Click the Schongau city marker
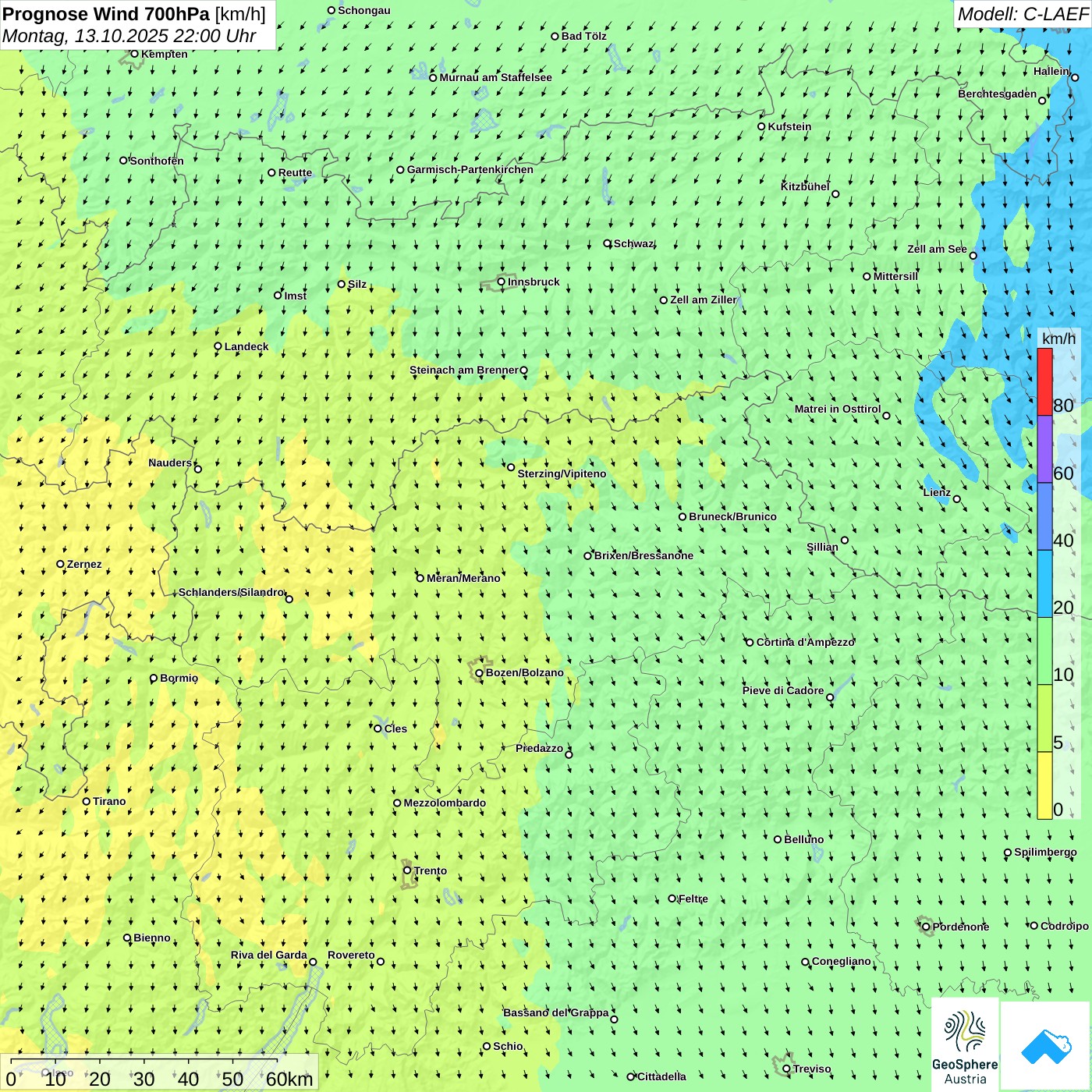 pos(331,10)
